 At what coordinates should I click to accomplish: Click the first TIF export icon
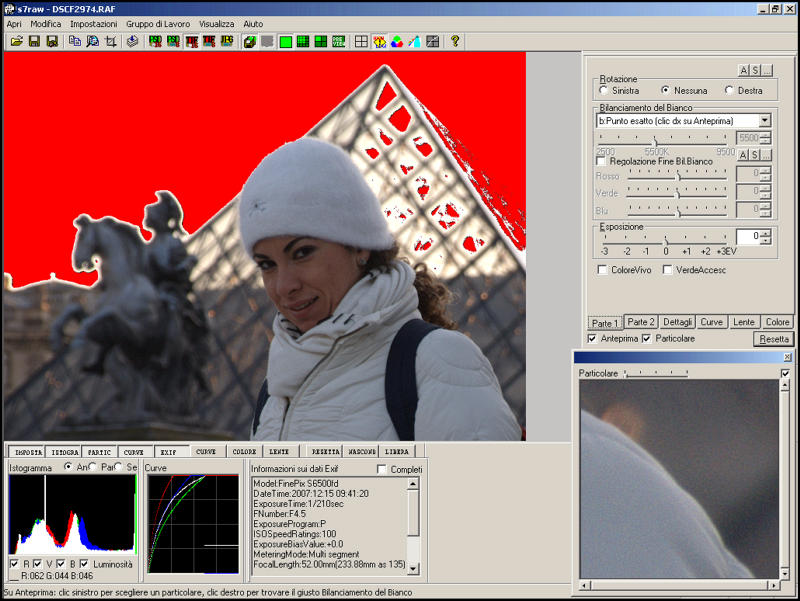(192, 41)
